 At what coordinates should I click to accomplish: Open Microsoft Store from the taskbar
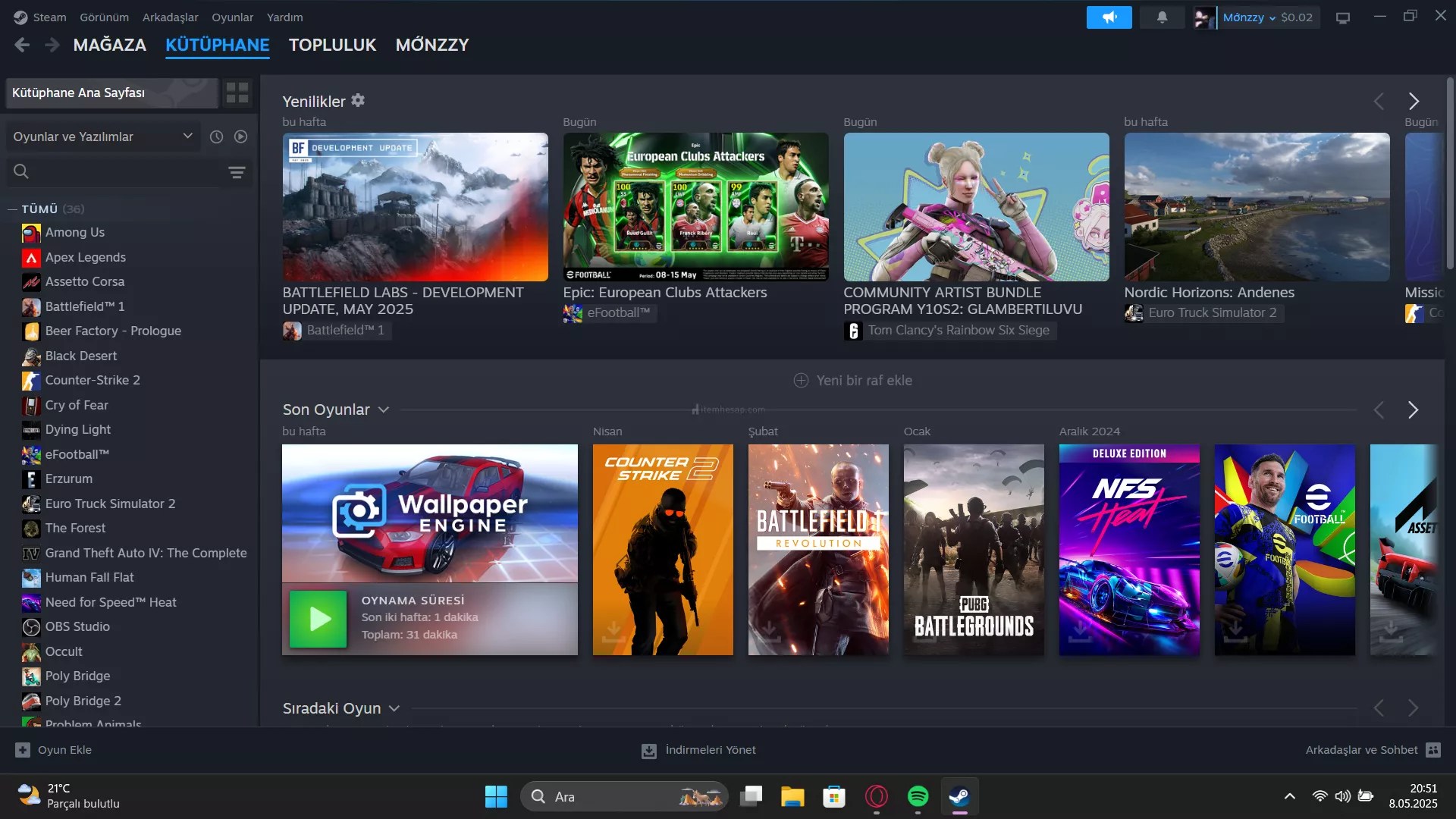tap(834, 796)
